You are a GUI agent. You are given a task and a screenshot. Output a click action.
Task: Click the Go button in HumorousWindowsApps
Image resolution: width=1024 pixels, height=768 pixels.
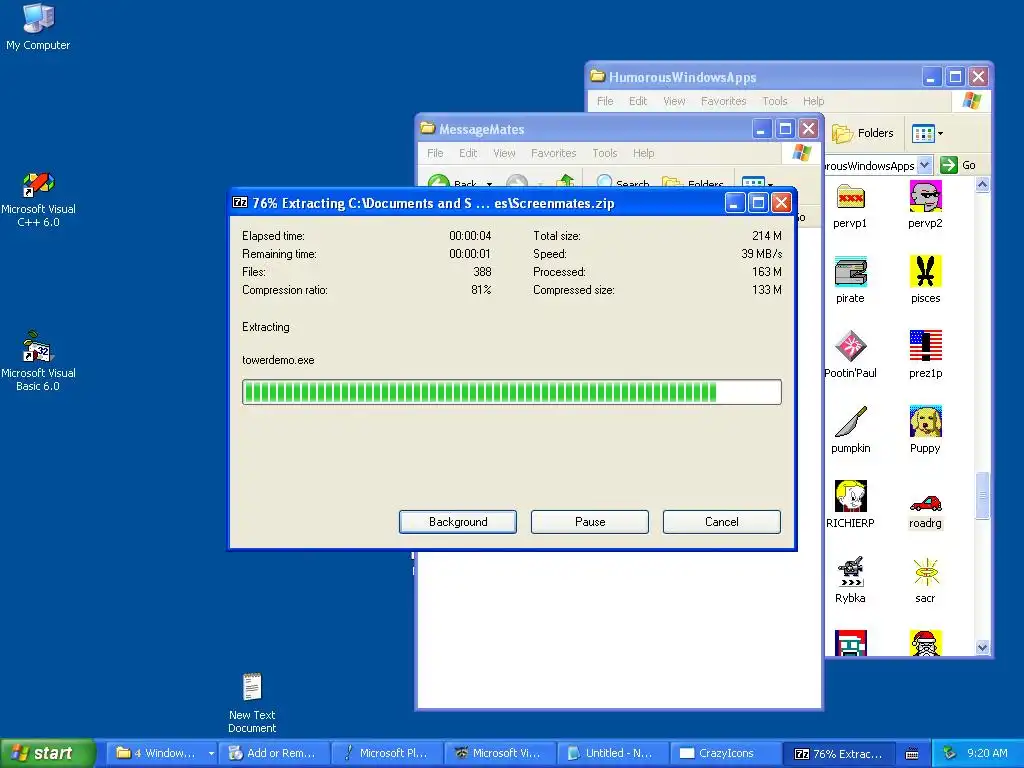pos(958,165)
